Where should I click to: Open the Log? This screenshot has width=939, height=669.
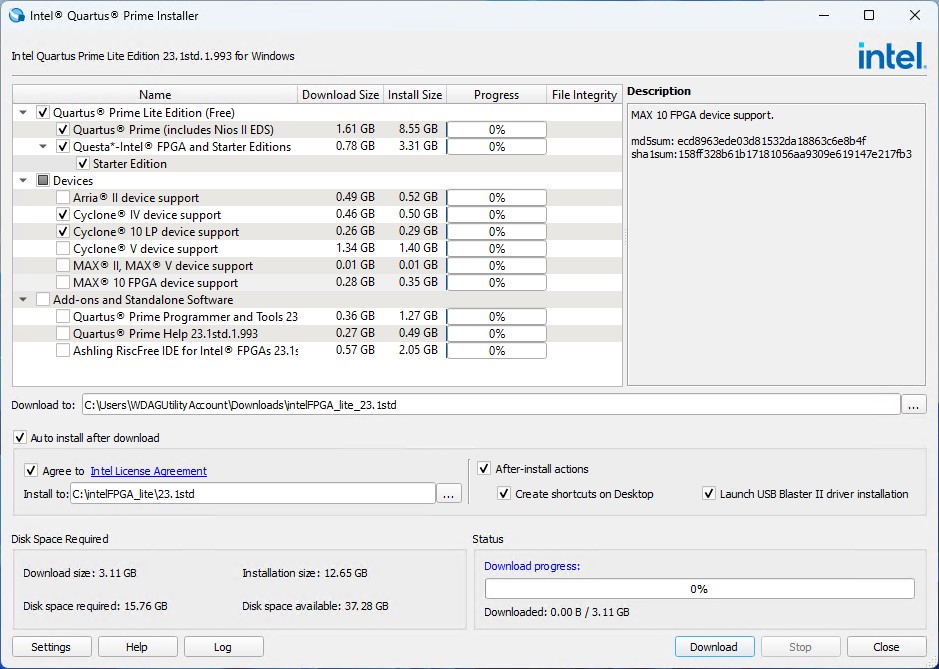(223, 647)
